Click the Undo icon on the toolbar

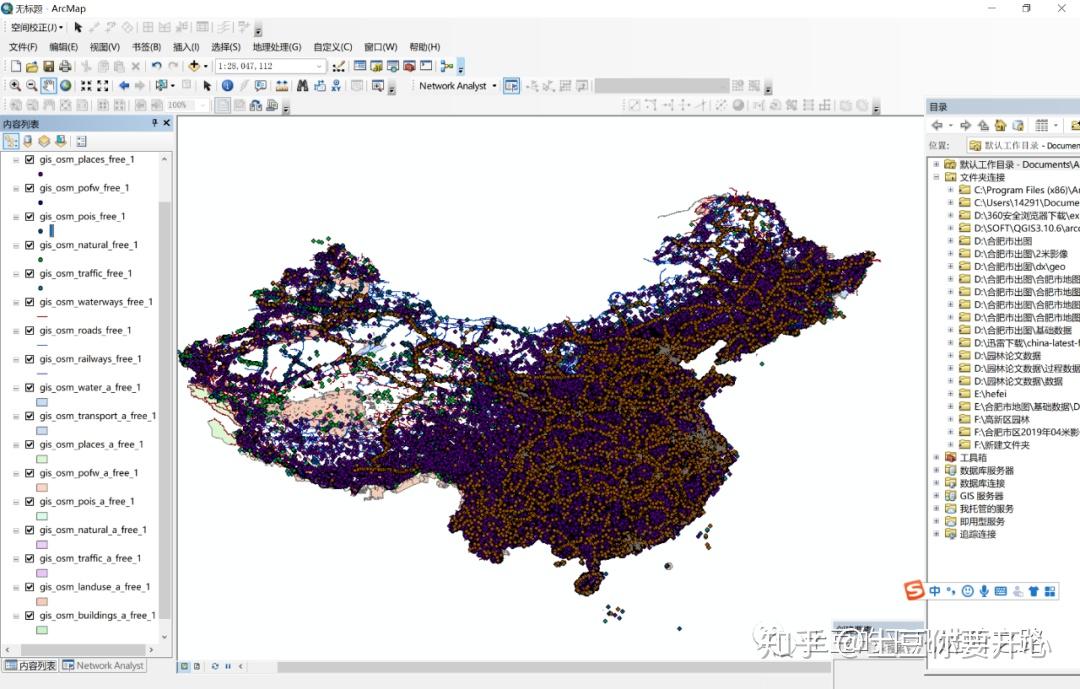point(157,65)
